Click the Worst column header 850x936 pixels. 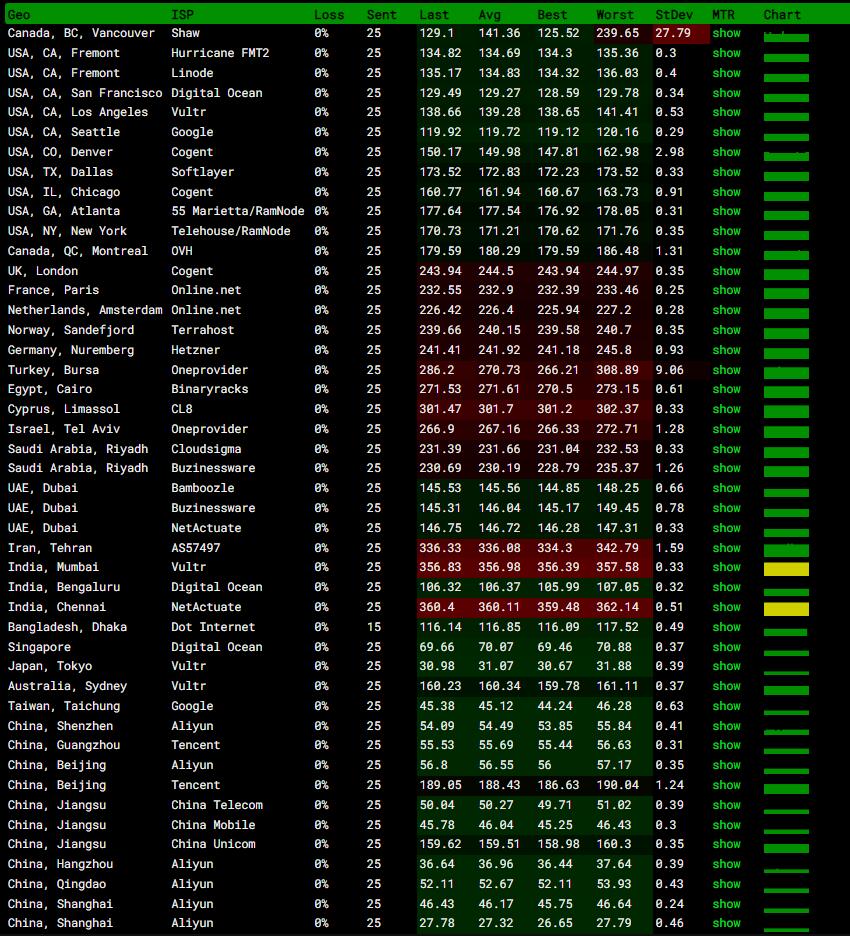pos(615,15)
